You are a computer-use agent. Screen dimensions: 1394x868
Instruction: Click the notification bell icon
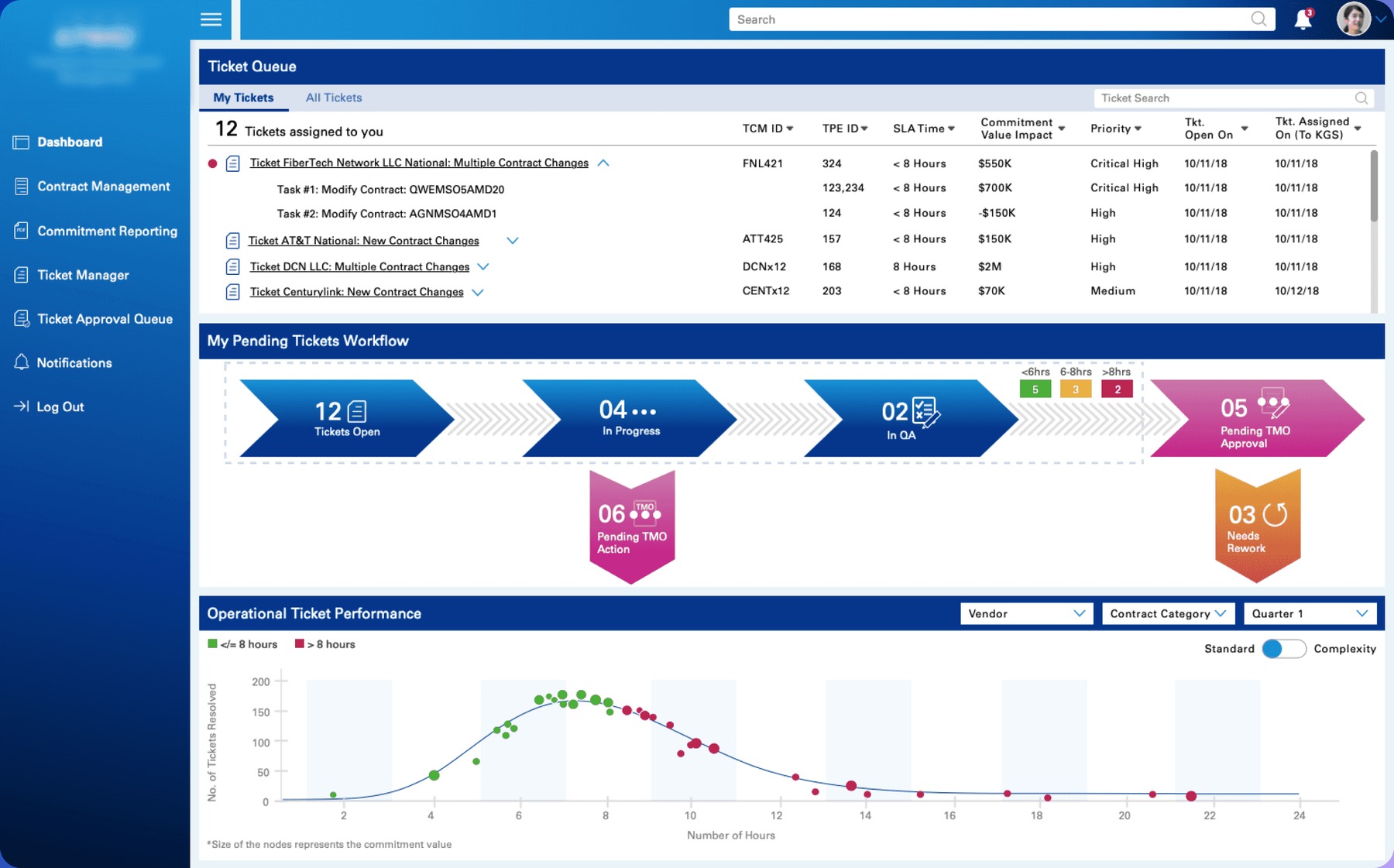[1303, 19]
